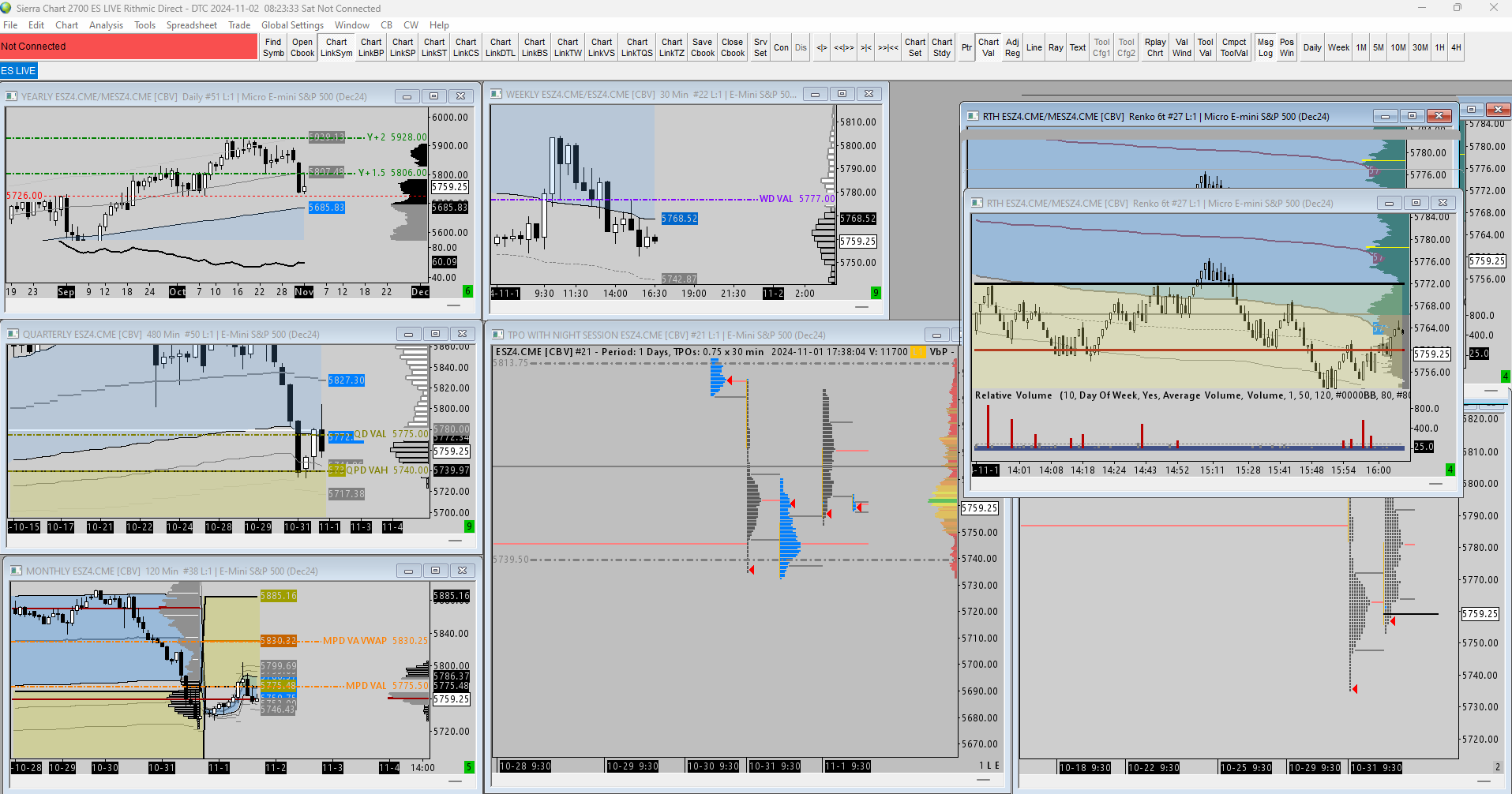The width and height of the screenshot is (1512, 794).
Task: Click the QUARTERLY chart window's title bar icon
Action: click(13, 334)
